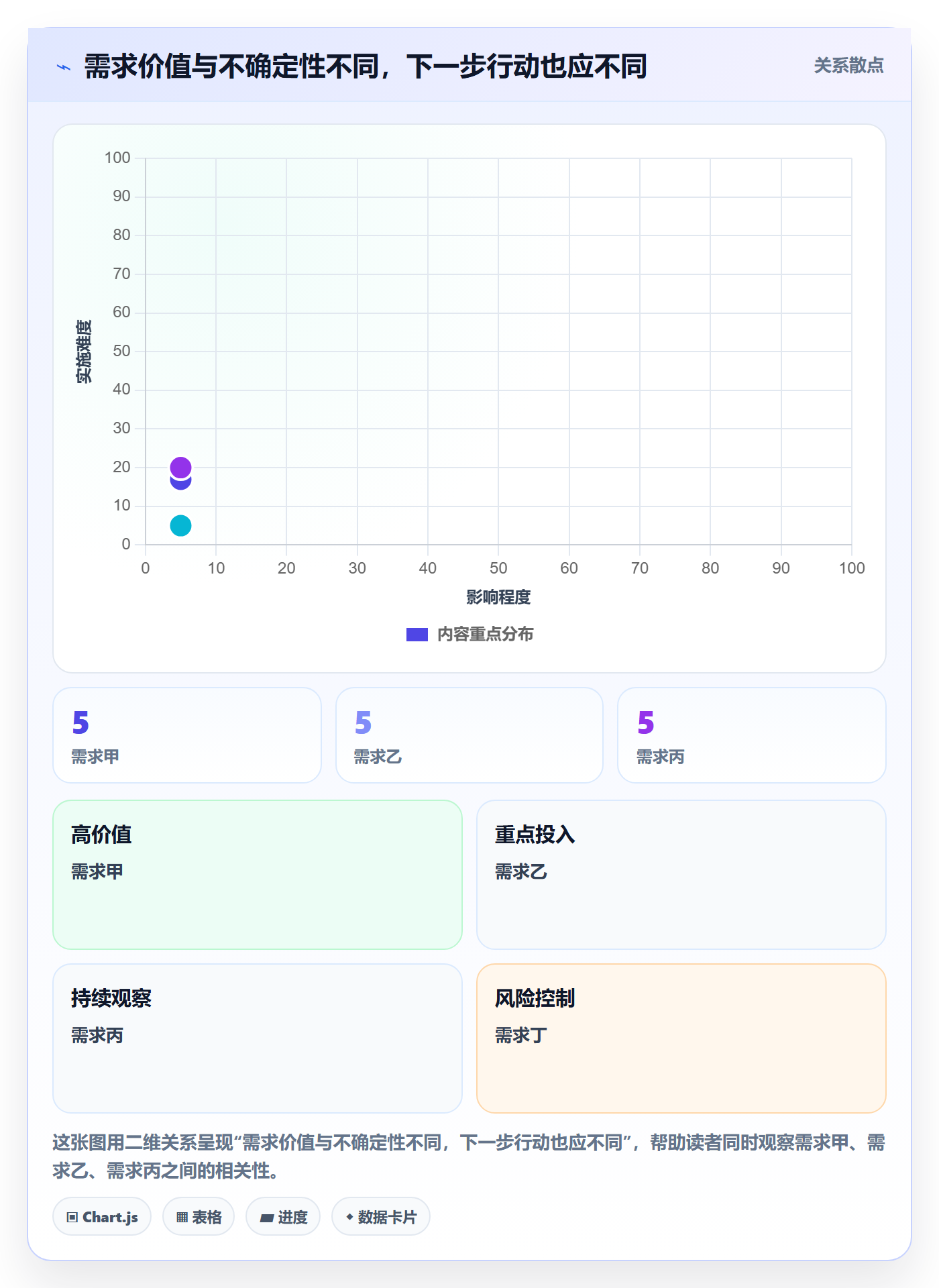Viewport: 939px width, 1288px height.
Task: Click the purple scatter point at 20
Action: pyautogui.click(x=180, y=467)
